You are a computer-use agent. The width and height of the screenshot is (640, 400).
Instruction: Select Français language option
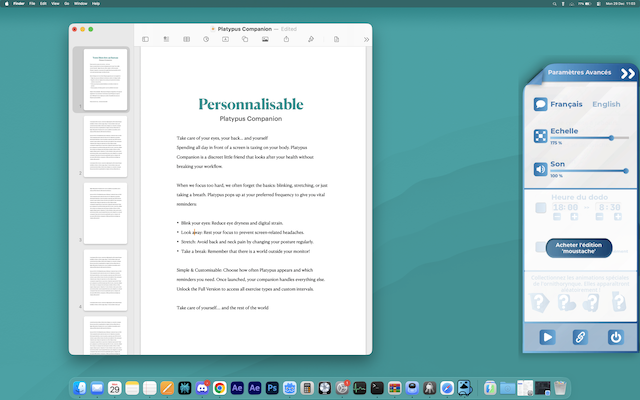(566, 104)
